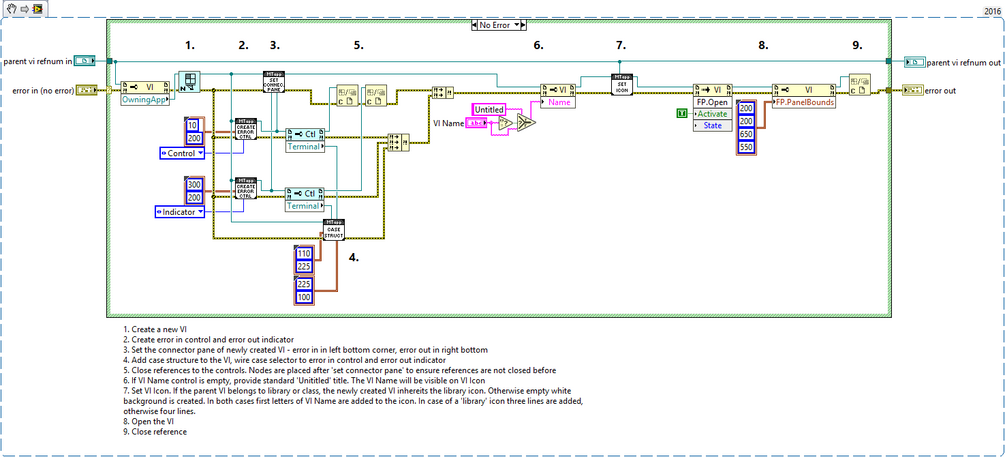Click the parent vi refnum in terminal
1005x457 pixels.
tap(84, 61)
